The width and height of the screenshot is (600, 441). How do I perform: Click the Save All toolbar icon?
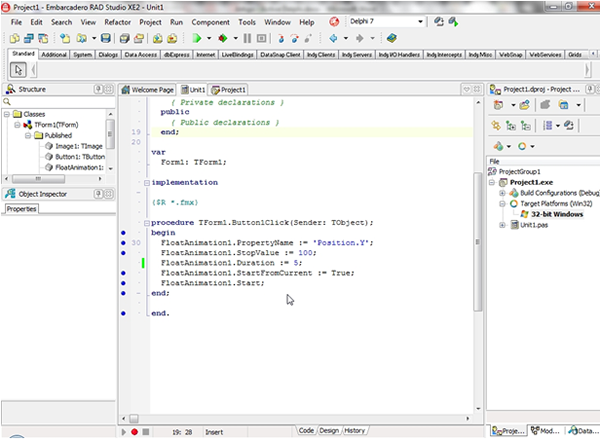pos(124,38)
